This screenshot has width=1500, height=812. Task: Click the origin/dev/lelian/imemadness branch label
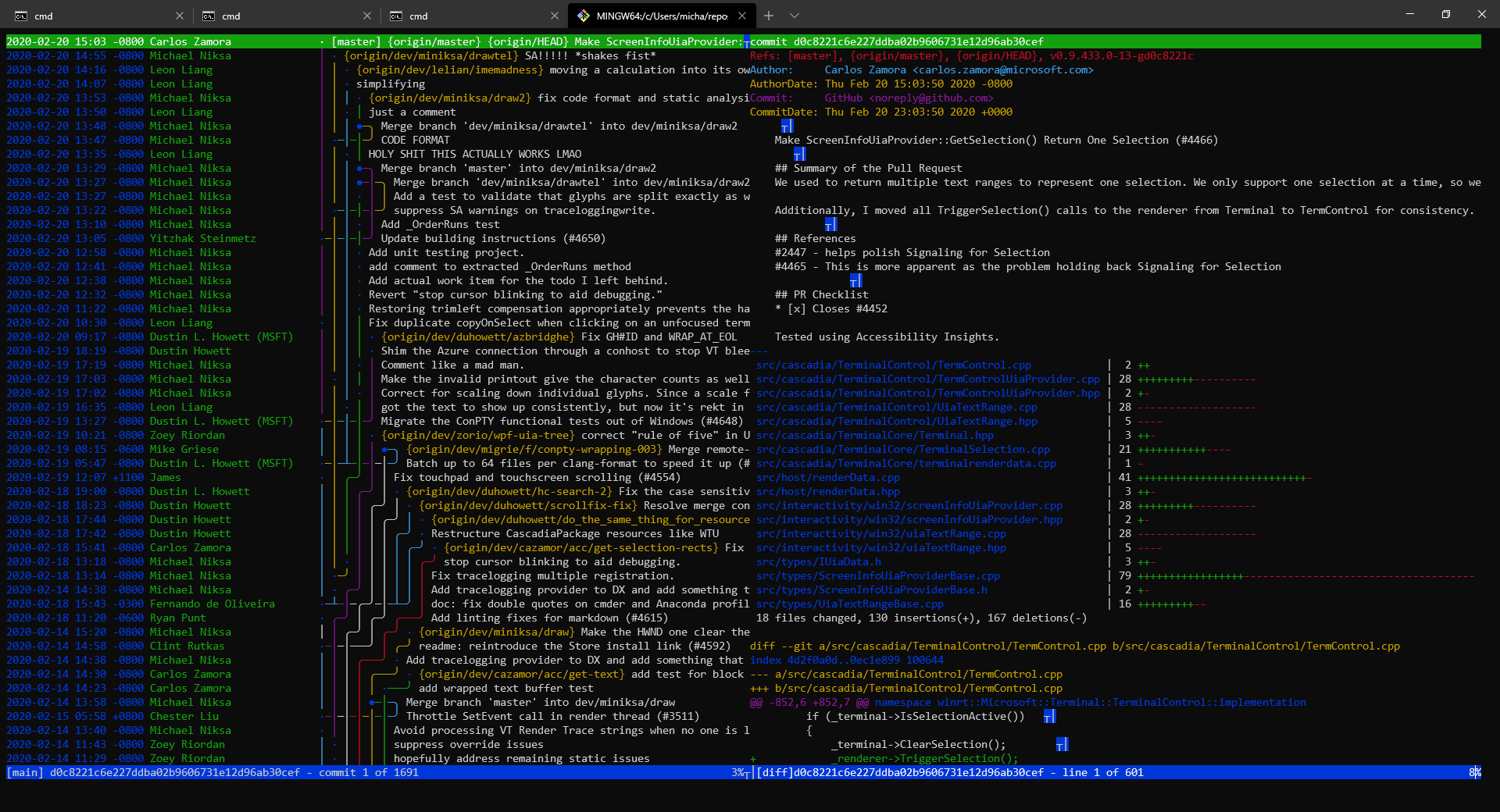[450, 69]
